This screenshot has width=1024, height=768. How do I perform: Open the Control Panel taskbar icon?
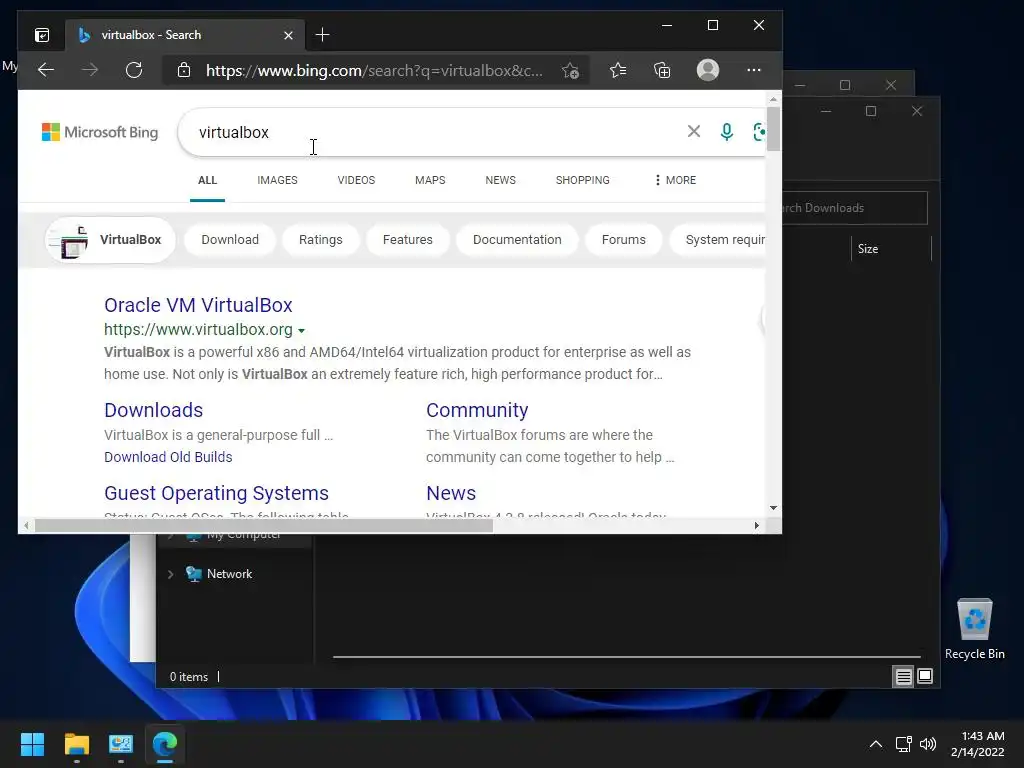click(x=121, y=744)
